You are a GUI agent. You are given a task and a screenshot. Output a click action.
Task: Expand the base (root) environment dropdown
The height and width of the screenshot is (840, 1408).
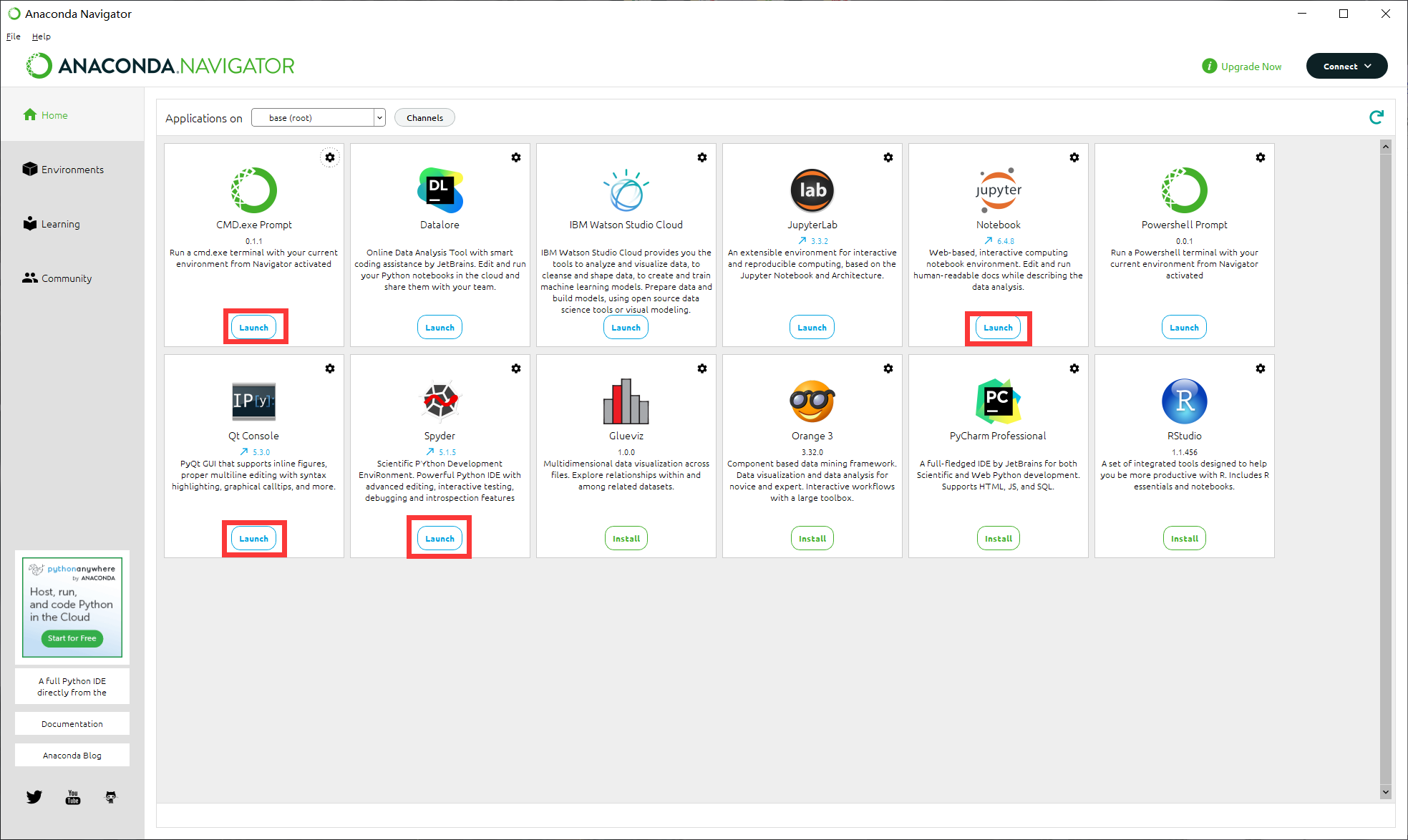coord(379,118)
